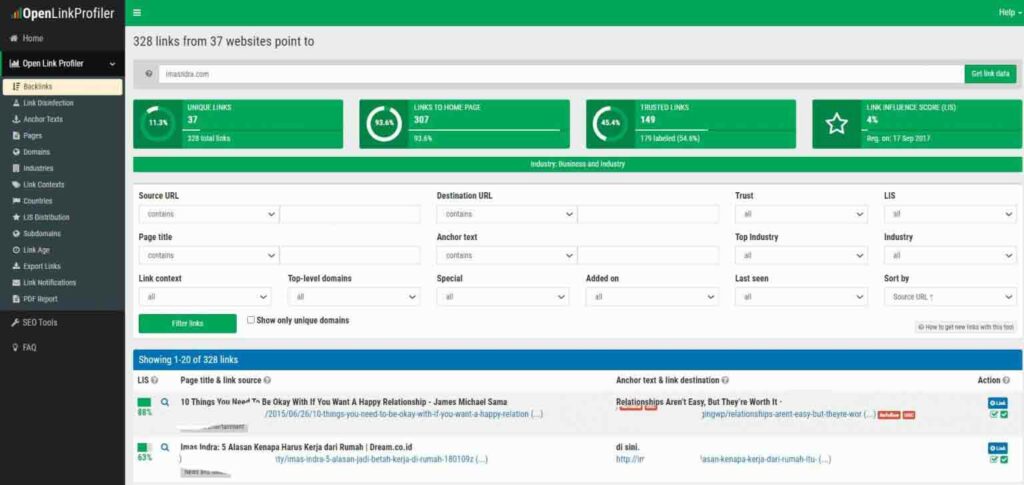The width and height of the screenshot is (1024, 485).
Task: Click the Industries building icon
Action: pyautogui.click(x=16, y=168)
